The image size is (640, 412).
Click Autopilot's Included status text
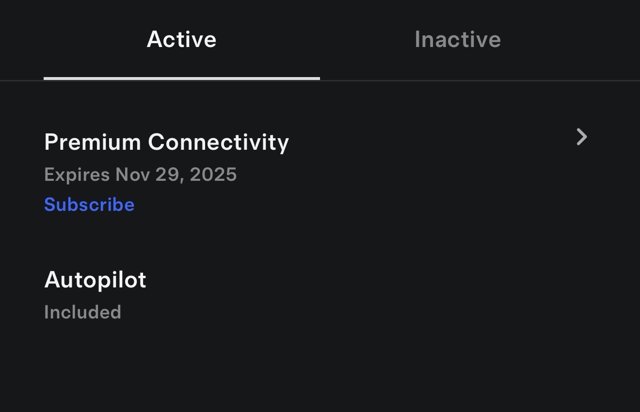pyautogui.click(x=82, y=312)
